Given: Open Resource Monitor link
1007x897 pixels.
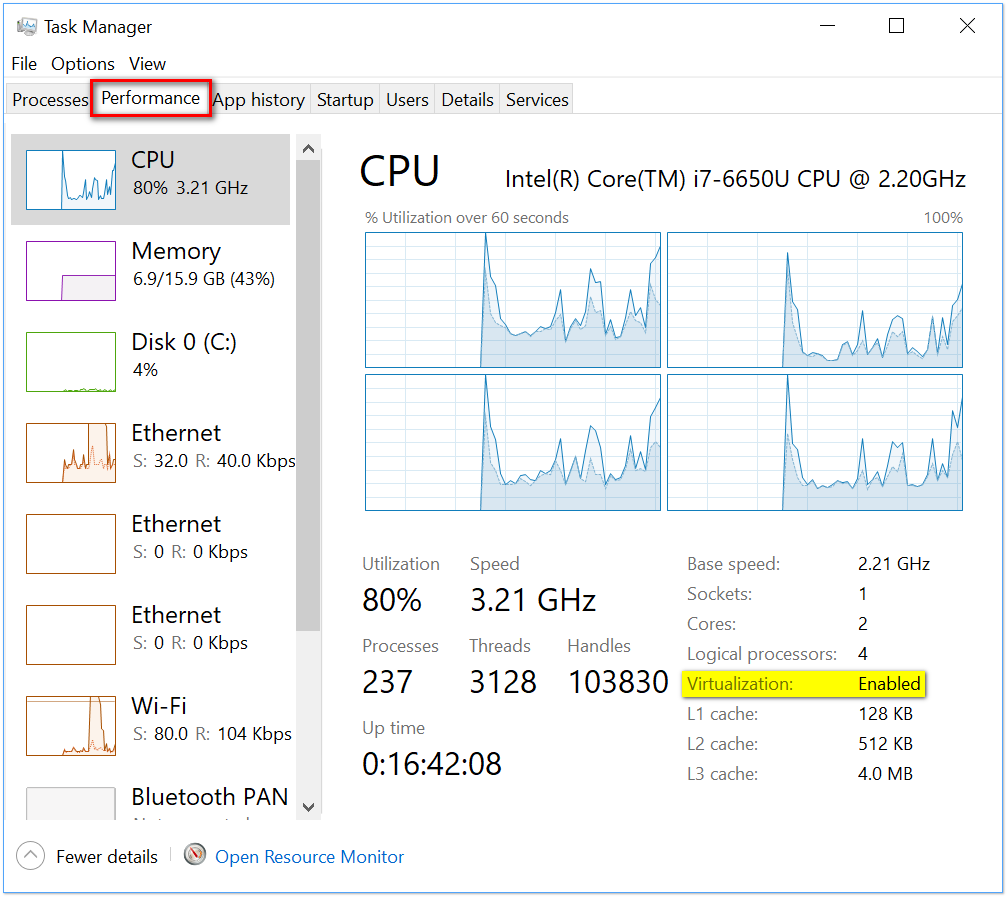Looking at the screenshot, I should pyautogui.click(x=310, y=857).
